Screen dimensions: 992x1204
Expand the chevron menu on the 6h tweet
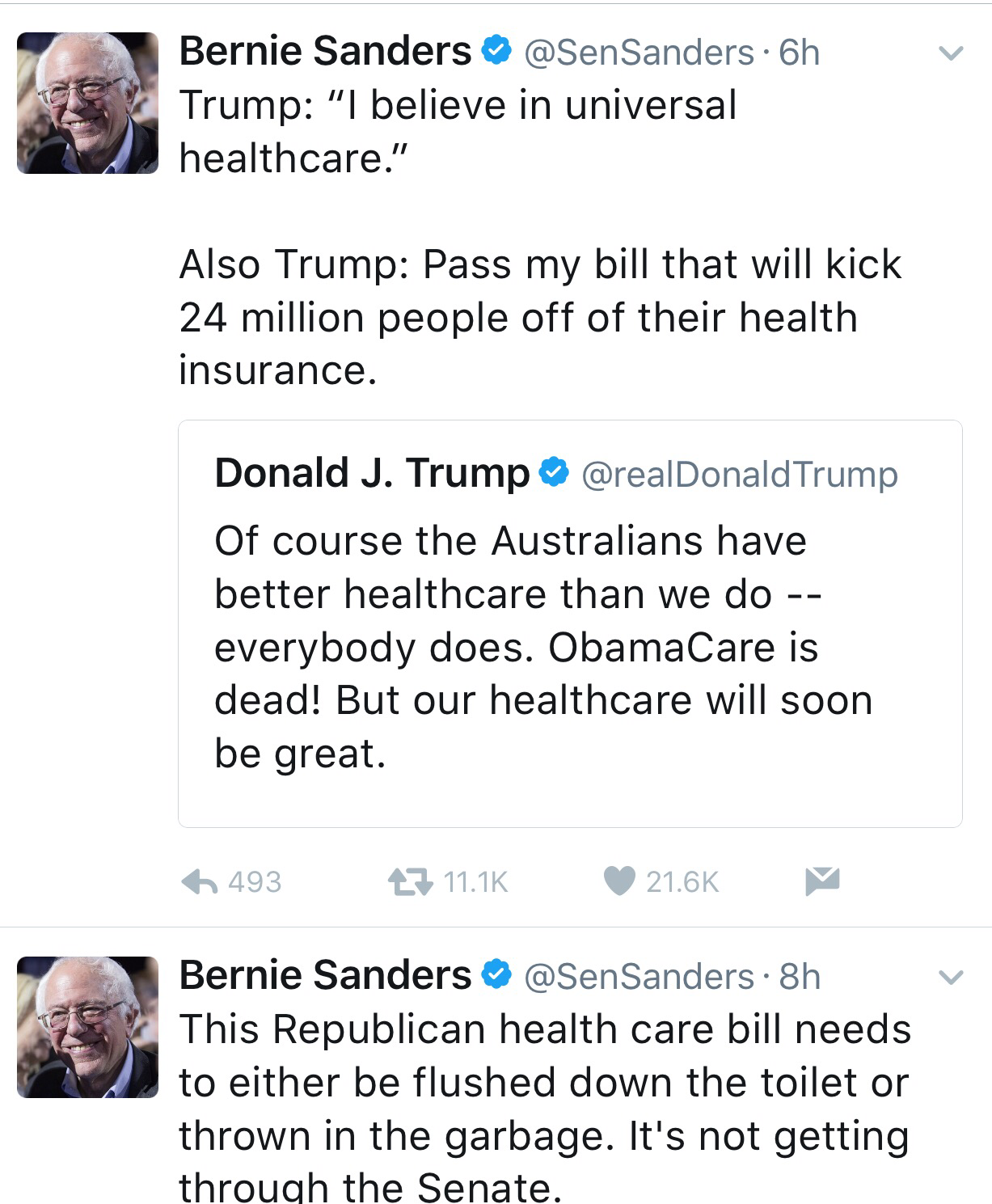952,54
